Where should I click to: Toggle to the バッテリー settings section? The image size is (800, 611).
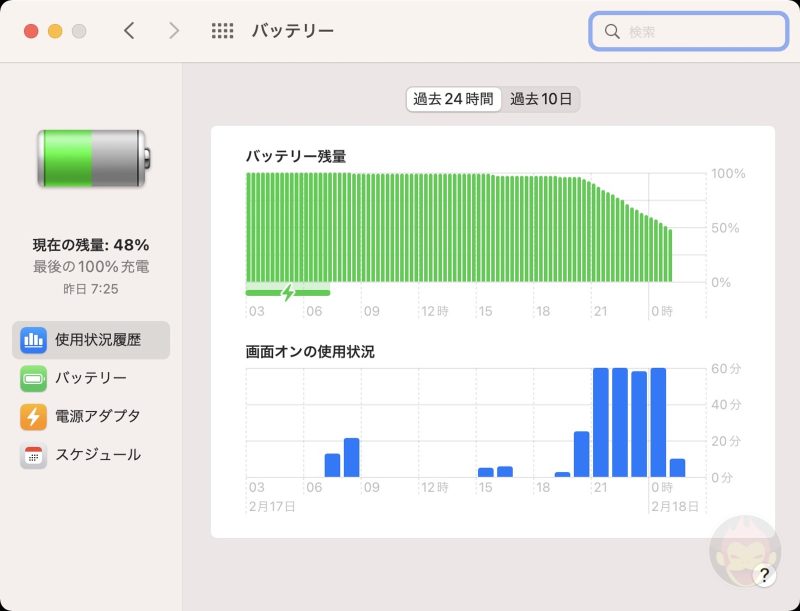(x=90, y=378)
